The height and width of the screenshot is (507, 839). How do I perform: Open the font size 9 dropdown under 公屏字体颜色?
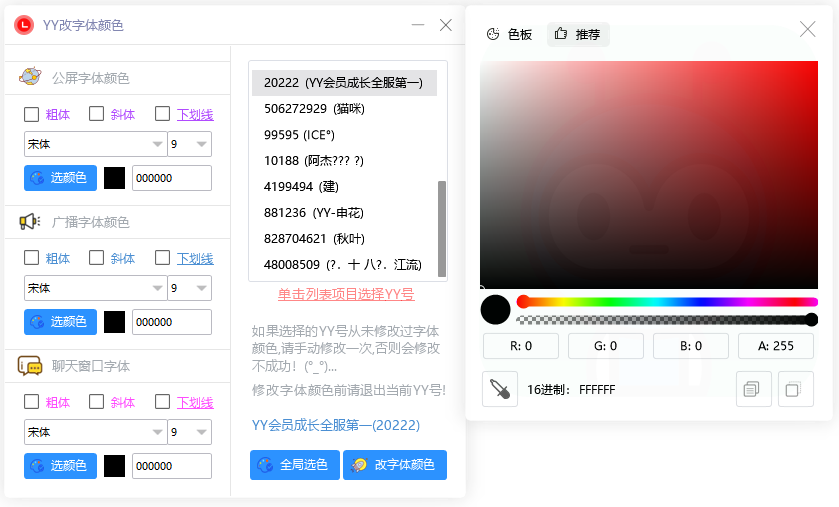click(189, 144)
